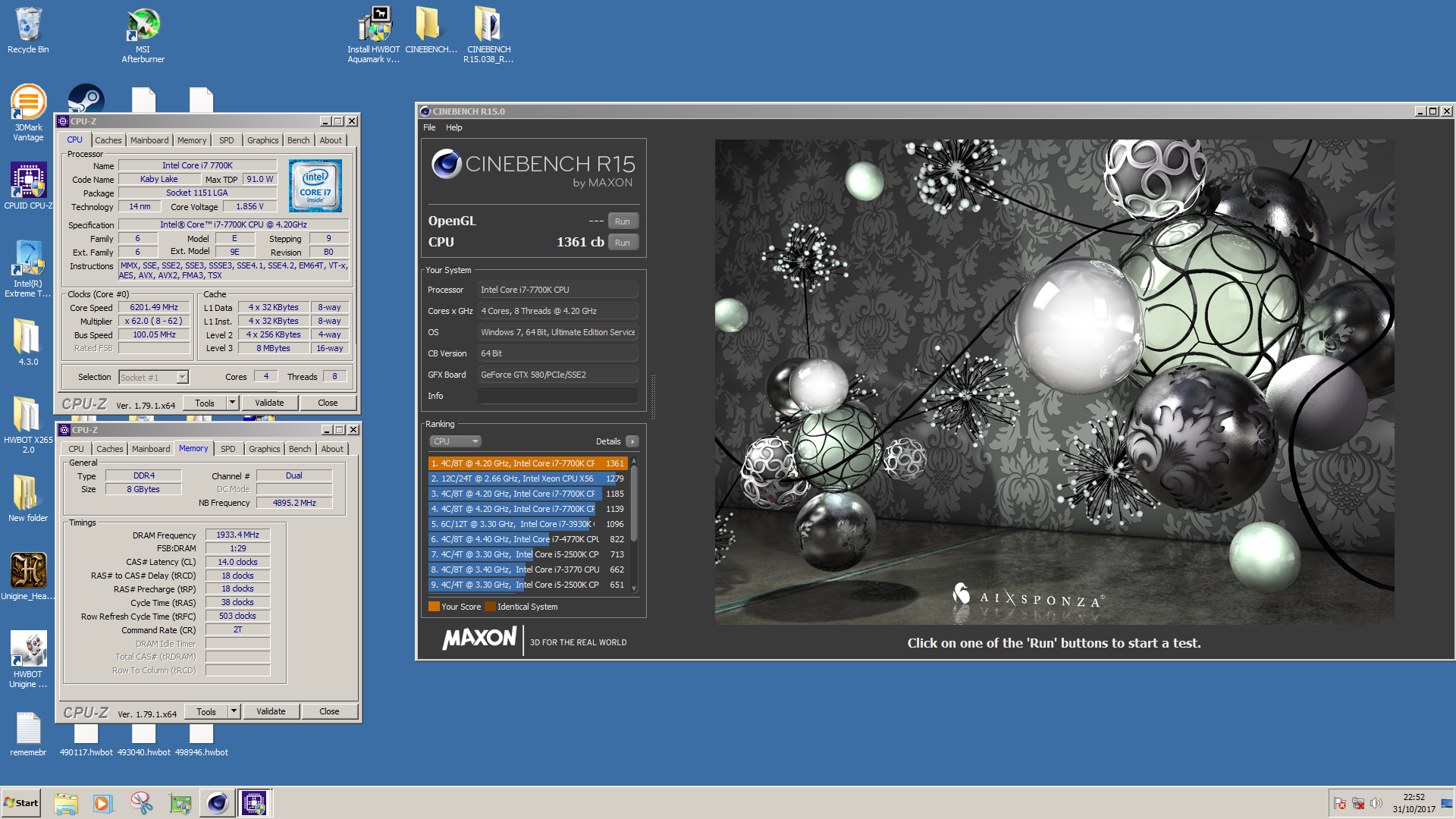Launch MSI Afterburner from desktop
The width and height of the screenshot is (1456, 819).
pyautogui.click(x=143, y=35)
